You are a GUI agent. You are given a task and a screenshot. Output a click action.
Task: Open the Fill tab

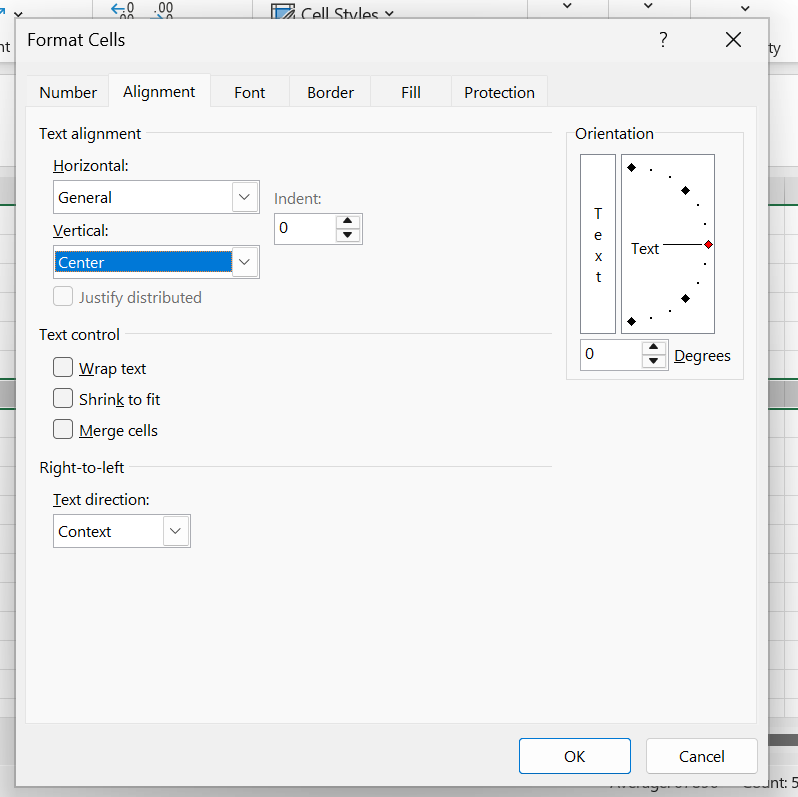click(411, 92)
